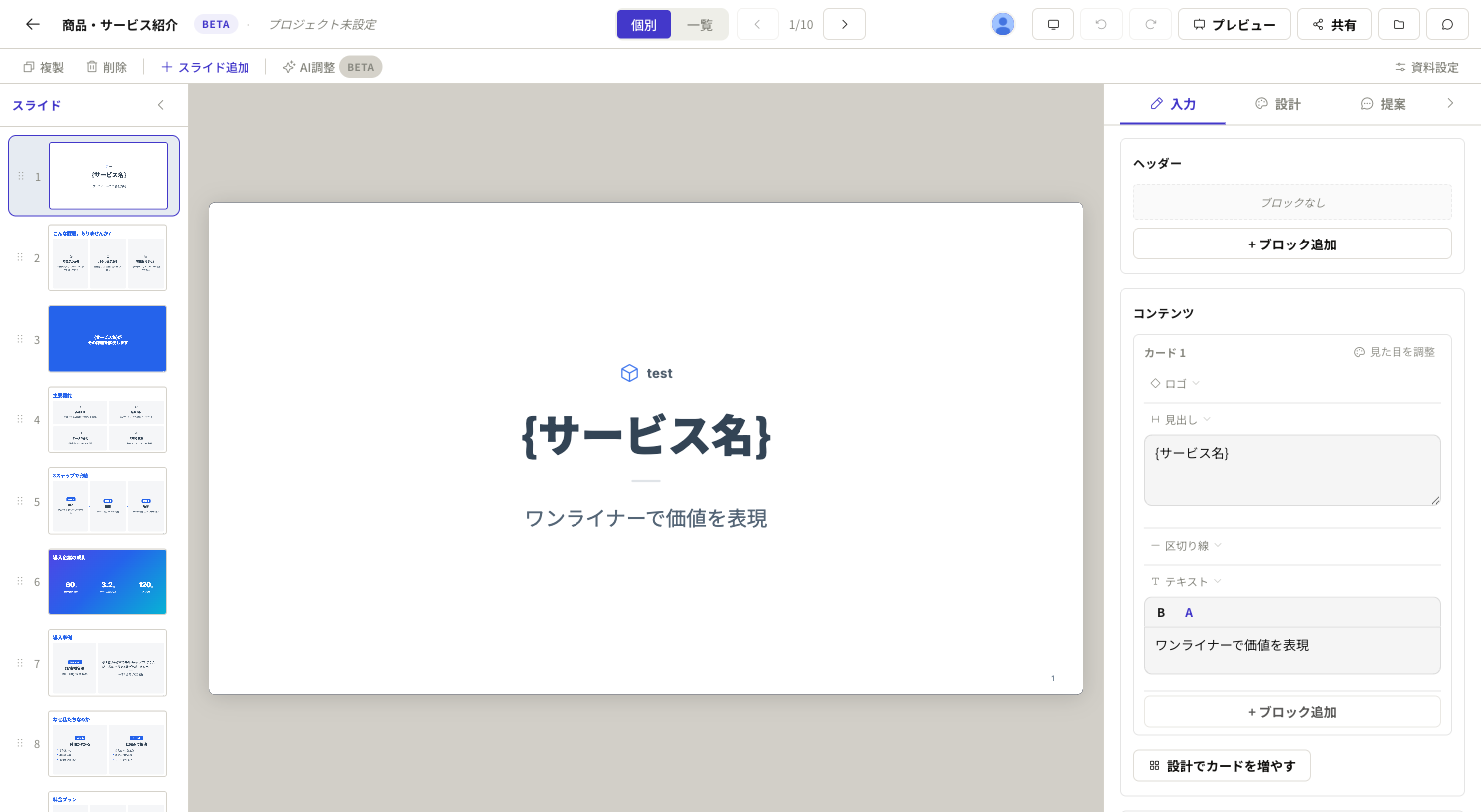
Task: Click the test logo cube on slide
Action: tap(629, 373)
